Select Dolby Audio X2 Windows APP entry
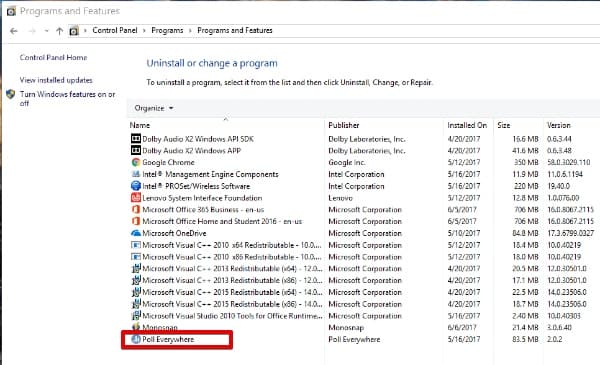 (x=191, y=150)
